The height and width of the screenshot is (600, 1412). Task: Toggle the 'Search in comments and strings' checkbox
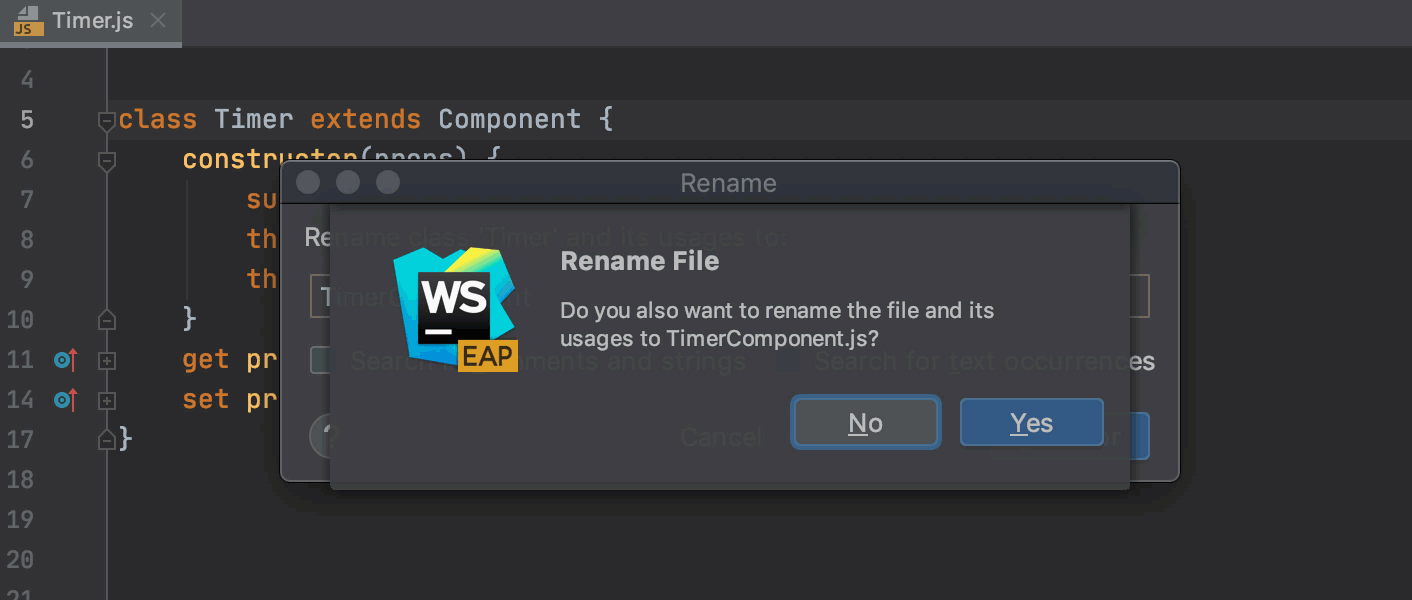321,361
